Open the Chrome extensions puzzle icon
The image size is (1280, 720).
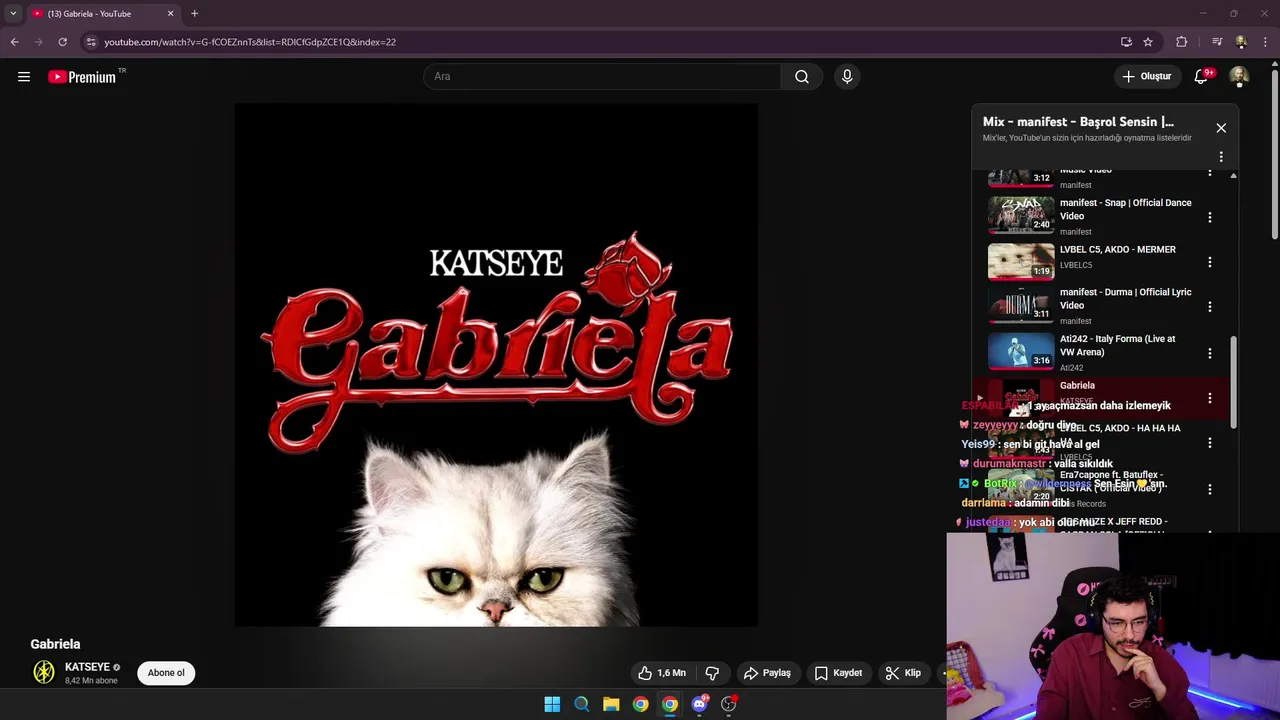coord(1182,42)
